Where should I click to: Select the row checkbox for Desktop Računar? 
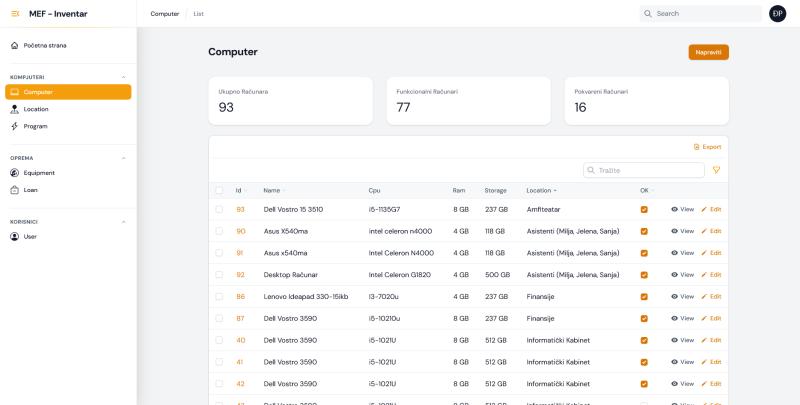(x=219, y=274)
